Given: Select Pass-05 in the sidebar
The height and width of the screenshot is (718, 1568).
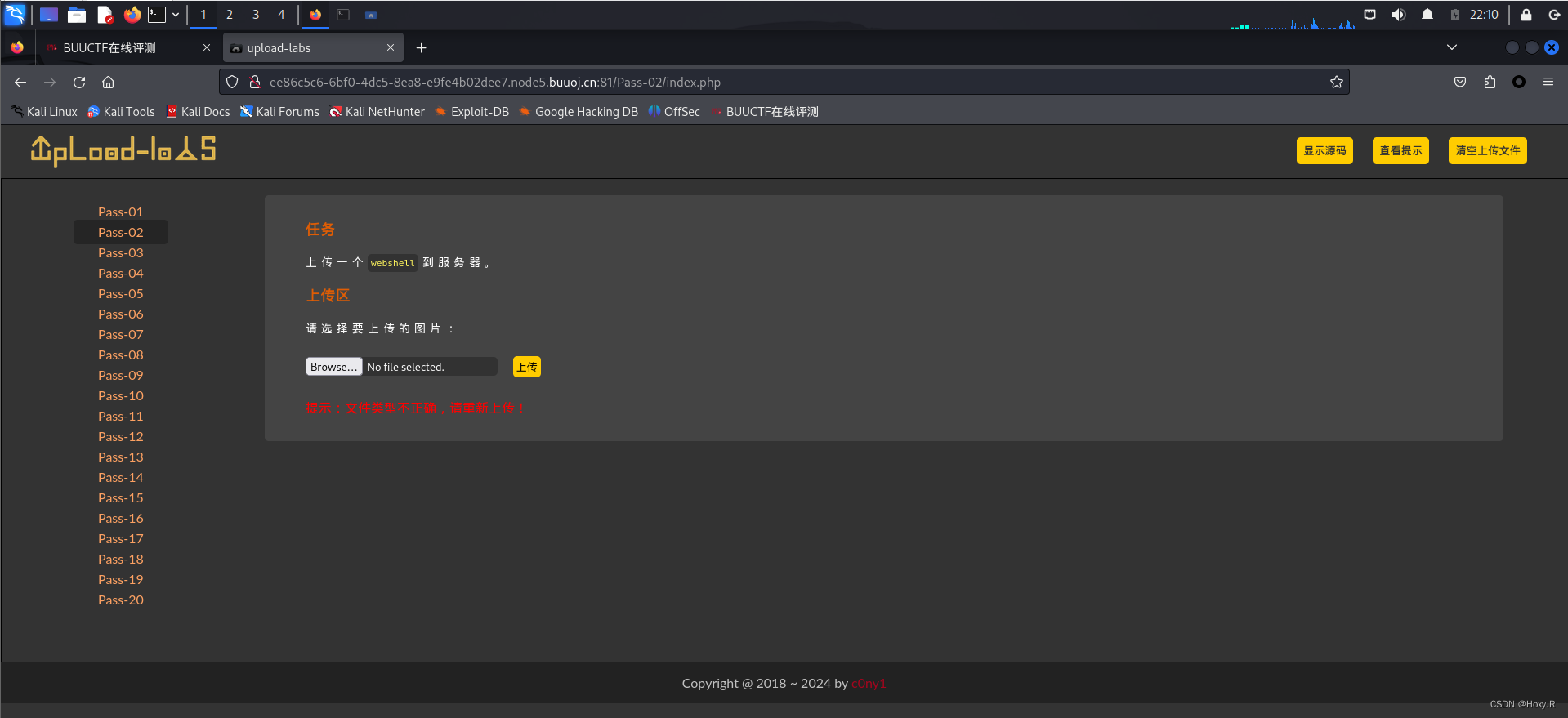Looking at the screenshot, I should [x=121, y=293].
